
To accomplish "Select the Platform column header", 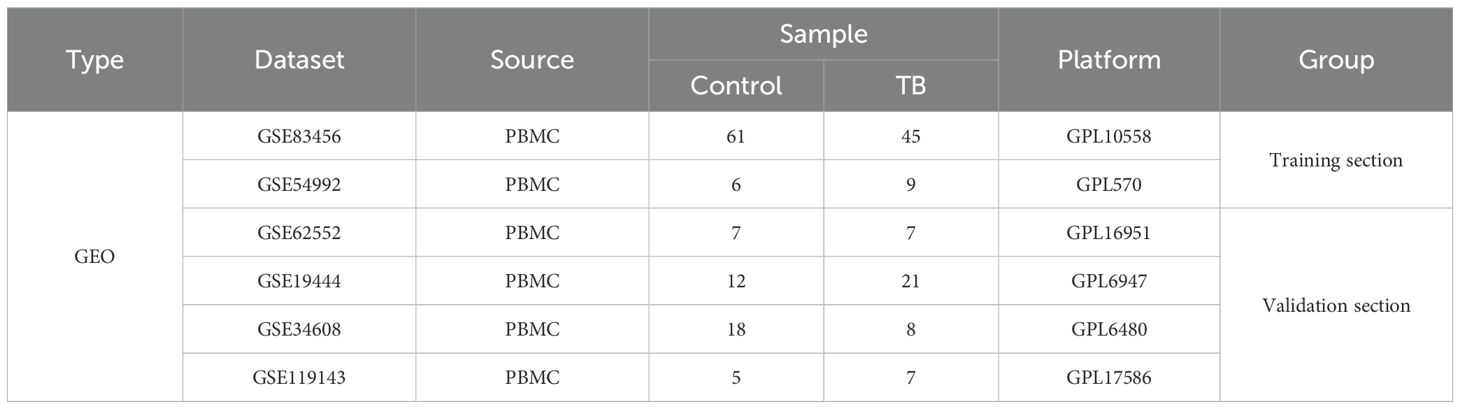I will click(x=1109, y=60).
